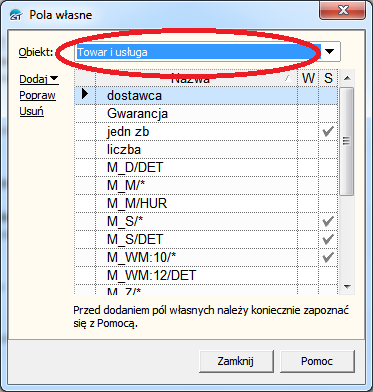Select the liczba row
The height and width of the screenshot is (392, 373).
(x=206, y=150)
